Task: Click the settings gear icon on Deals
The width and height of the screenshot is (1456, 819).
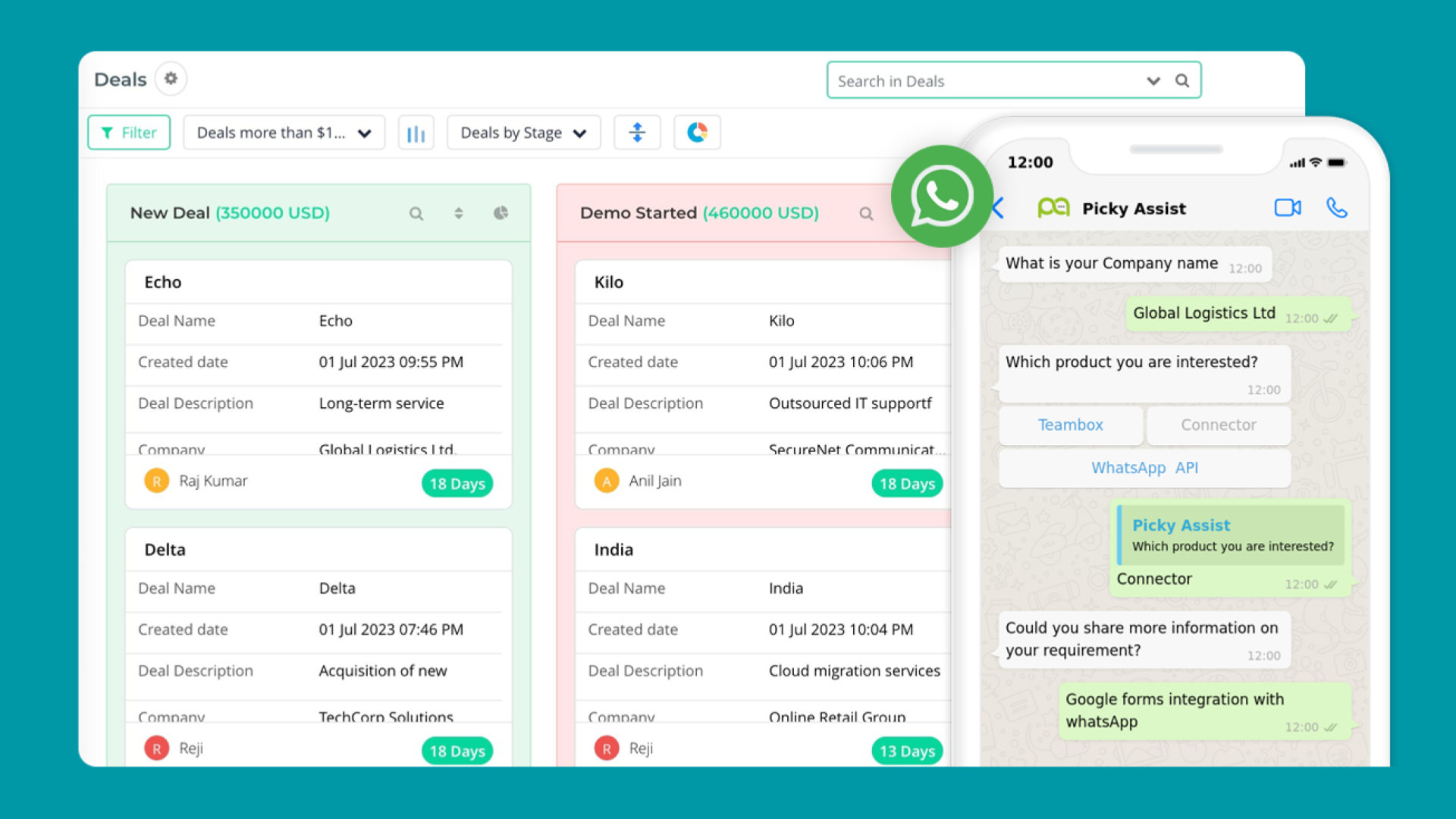Action: (x=171, y=78)
